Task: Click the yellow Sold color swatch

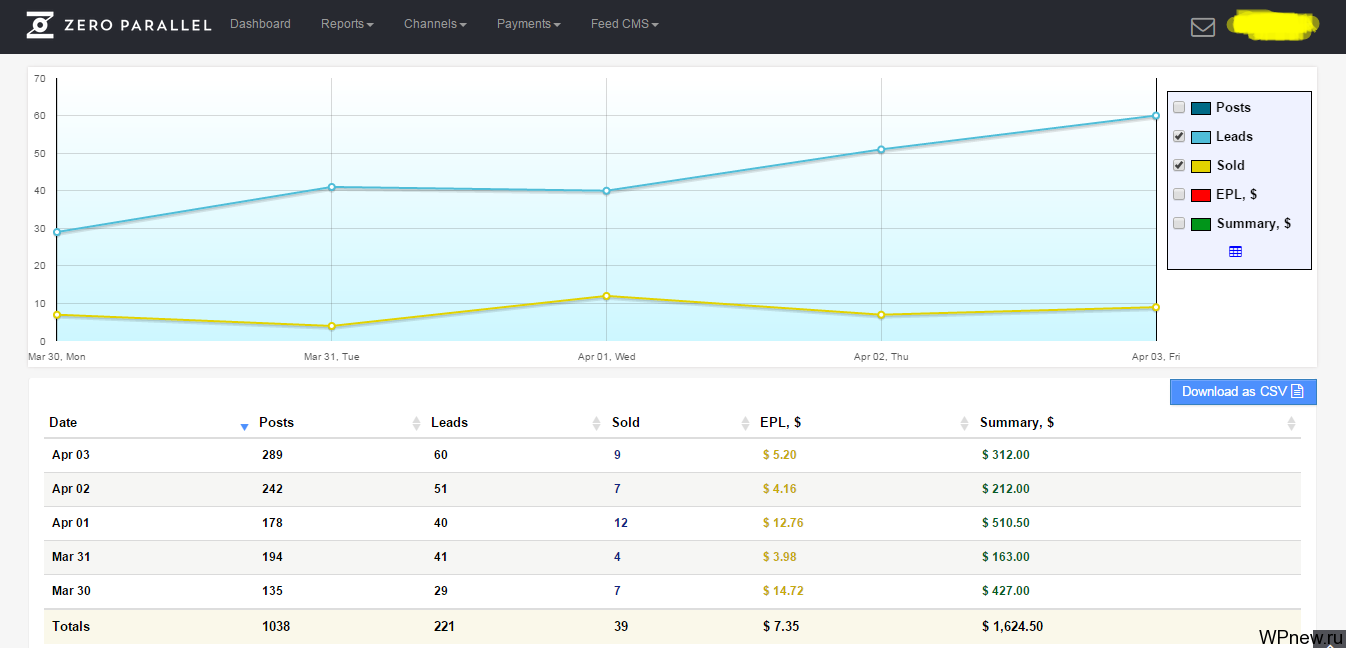Action: pyautogui.click(x=1201, y=166)
